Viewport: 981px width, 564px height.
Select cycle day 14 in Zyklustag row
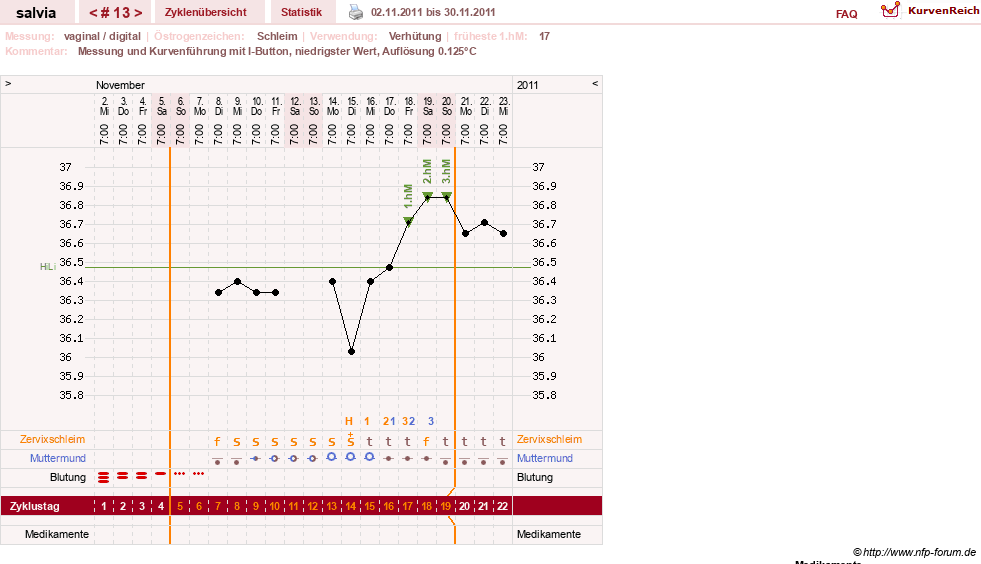coord(351,506)
